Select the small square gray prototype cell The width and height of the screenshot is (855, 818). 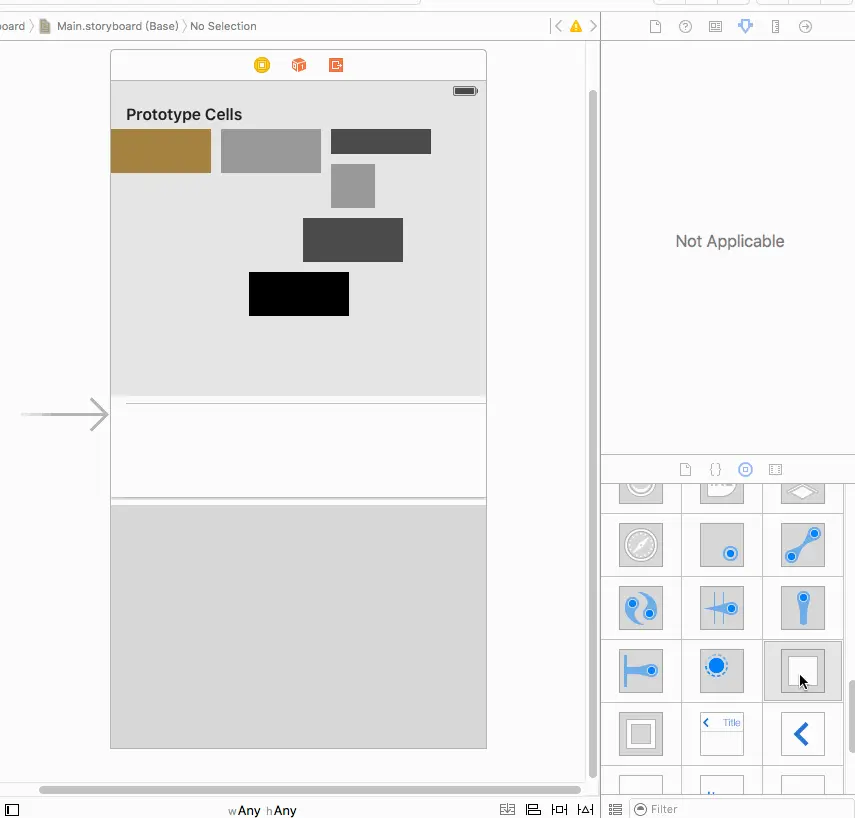click(353, 186)
